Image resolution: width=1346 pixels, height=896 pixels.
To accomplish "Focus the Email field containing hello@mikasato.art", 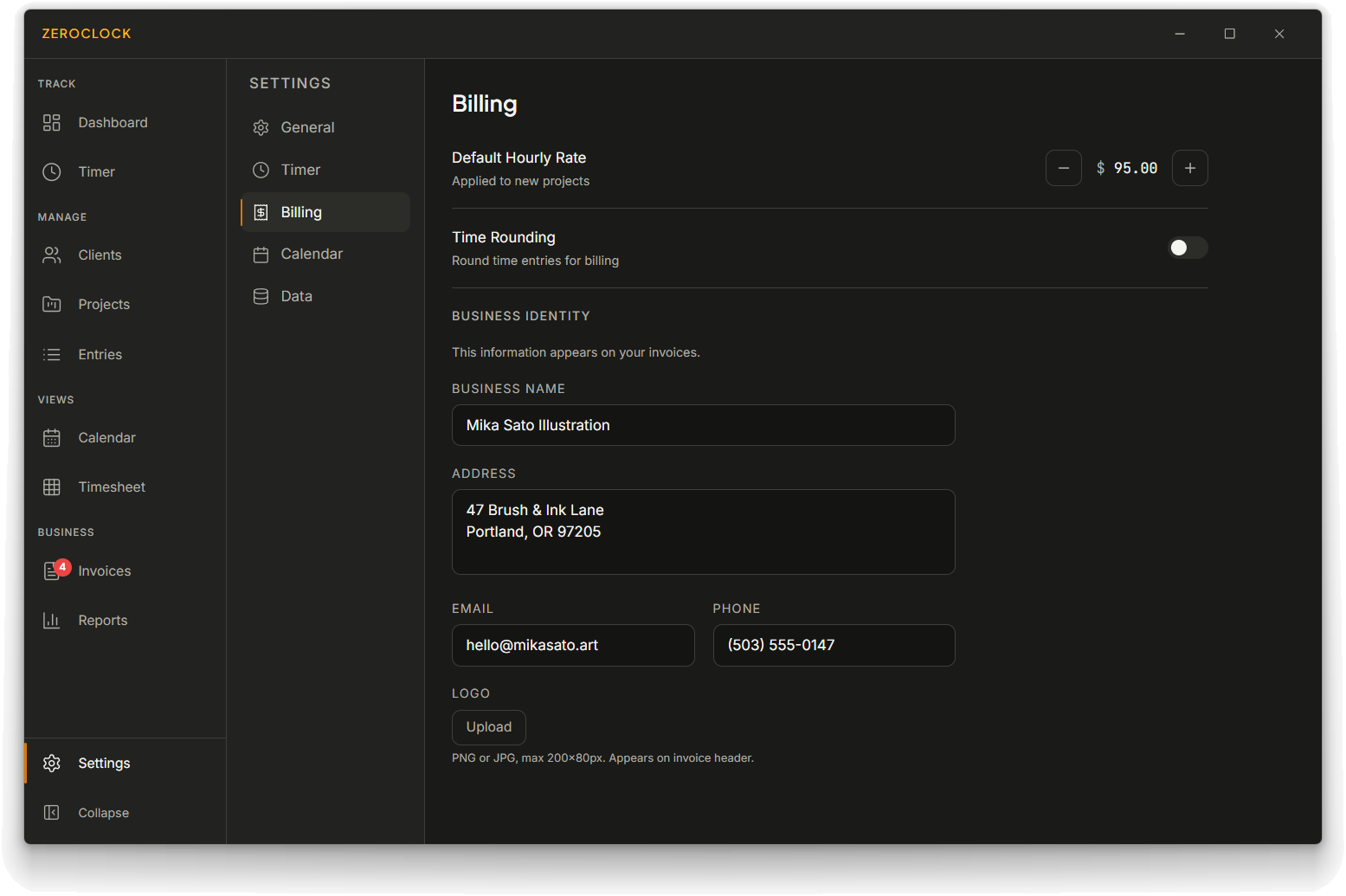I will coord(573,646).
